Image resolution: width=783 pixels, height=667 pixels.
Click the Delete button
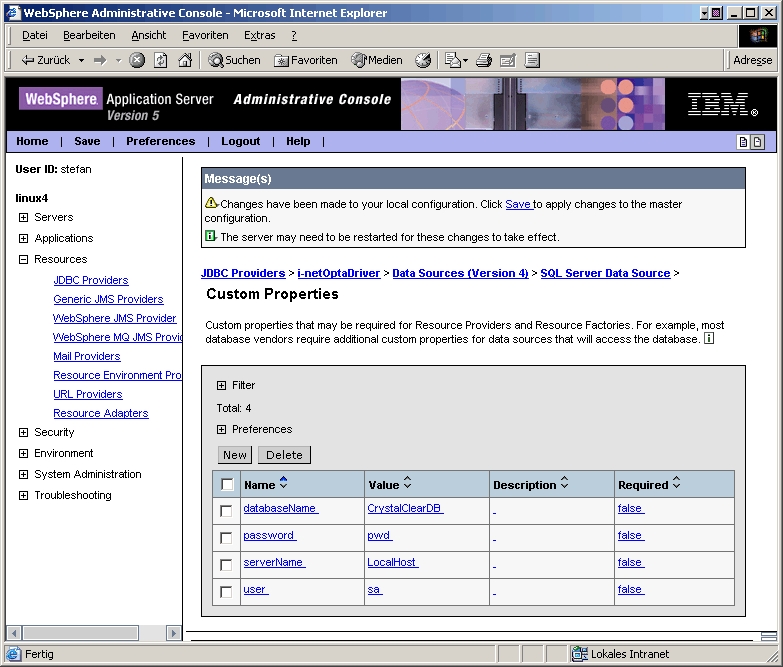284,455
